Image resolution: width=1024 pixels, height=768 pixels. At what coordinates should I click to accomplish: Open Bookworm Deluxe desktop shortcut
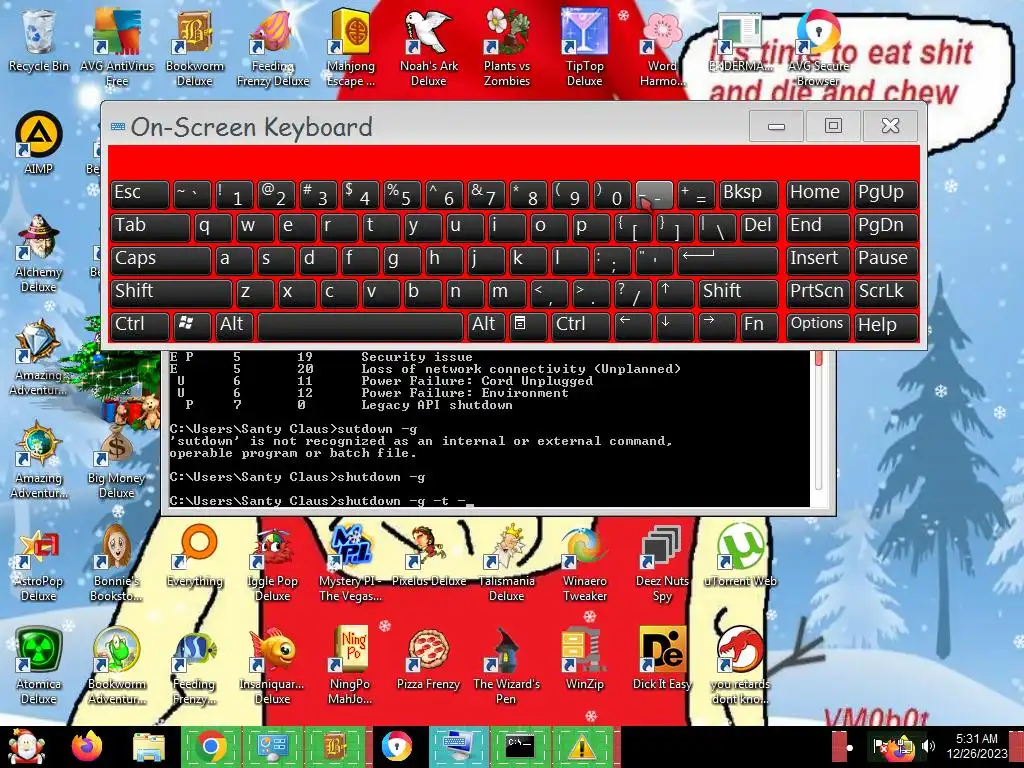[x=195, y=47]
